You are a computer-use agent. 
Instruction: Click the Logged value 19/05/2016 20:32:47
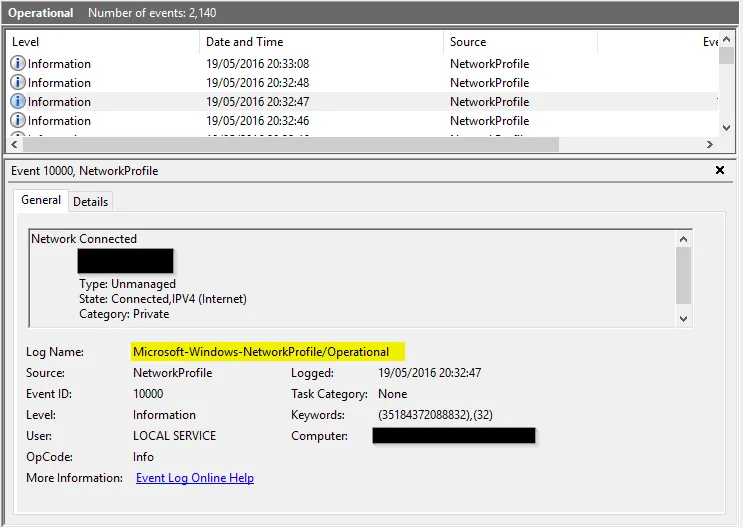pyautogui.click(x=429, y=373)
